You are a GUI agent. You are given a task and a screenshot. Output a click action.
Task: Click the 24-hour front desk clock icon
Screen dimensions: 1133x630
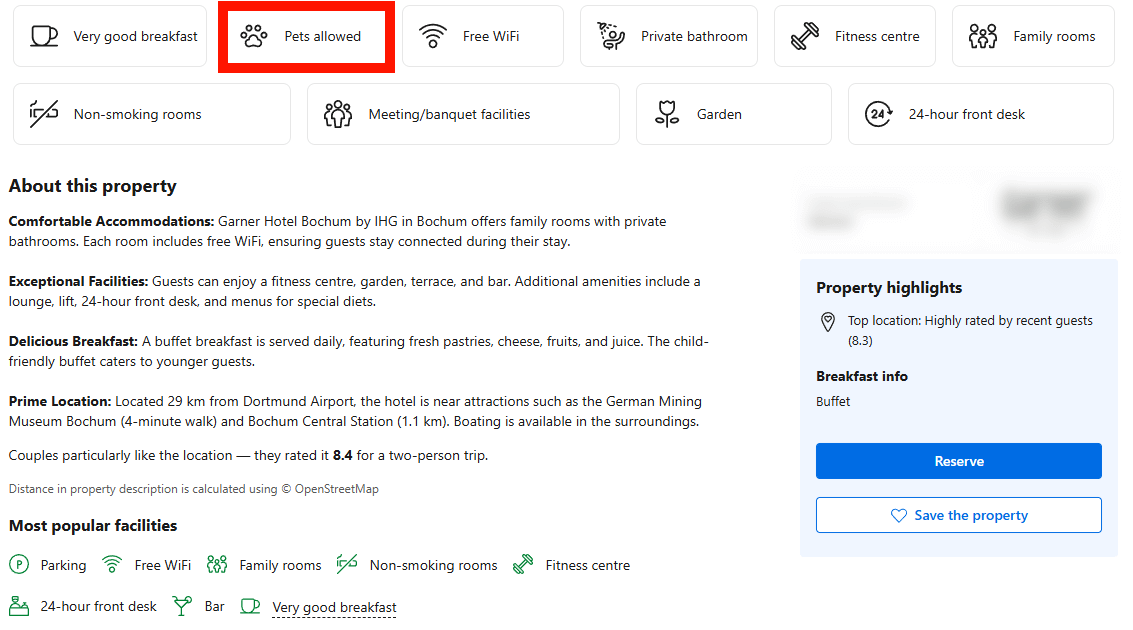(878, 114)
